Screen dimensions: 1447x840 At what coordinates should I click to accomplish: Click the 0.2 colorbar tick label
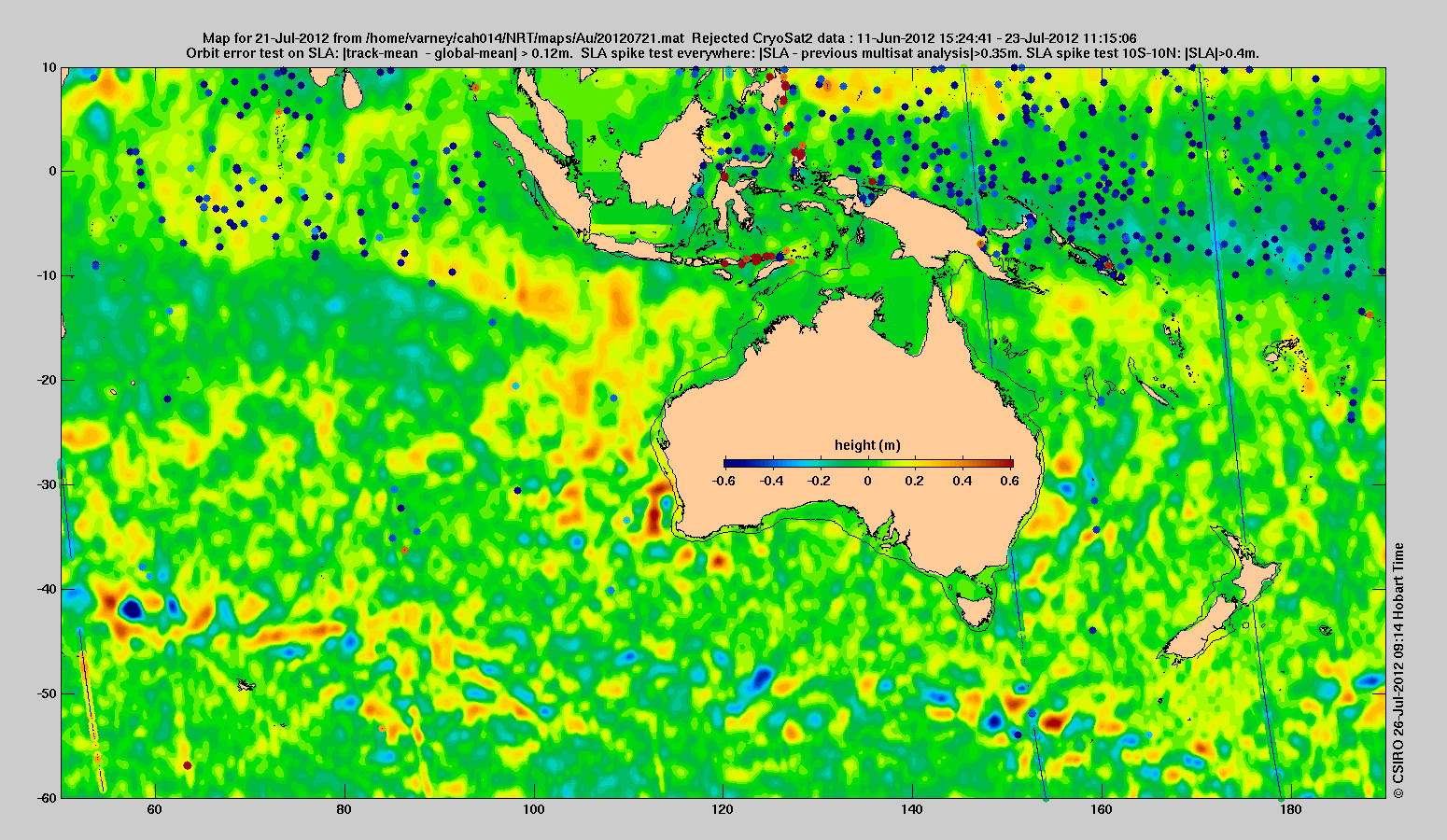915,481
